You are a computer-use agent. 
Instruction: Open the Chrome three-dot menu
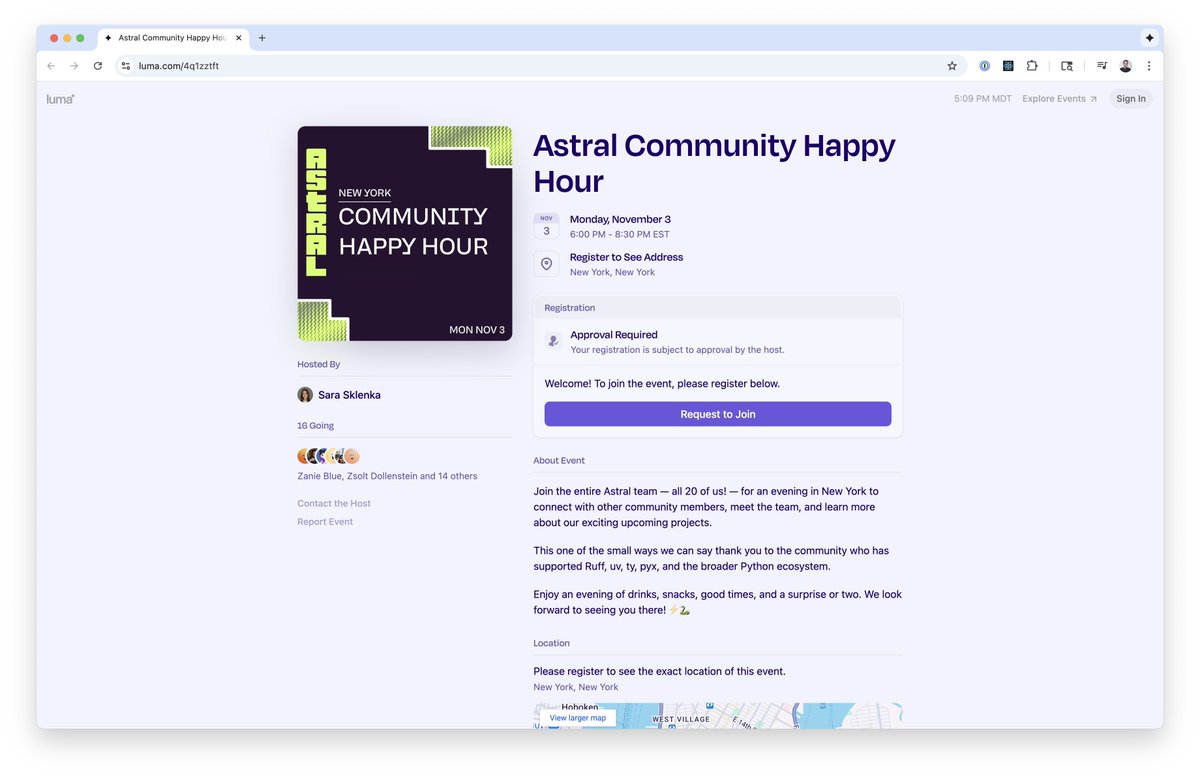pos(1148,65)
